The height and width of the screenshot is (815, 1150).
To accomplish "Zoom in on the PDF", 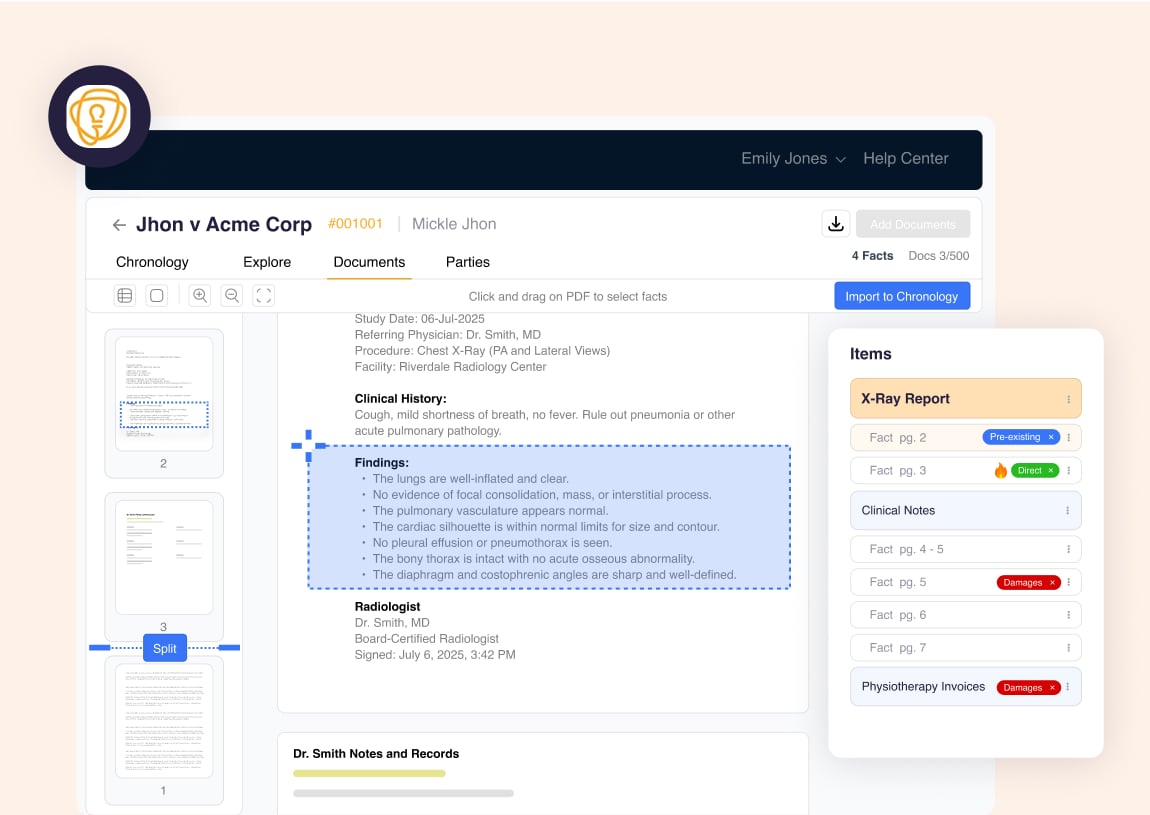I will pos(199,296).
